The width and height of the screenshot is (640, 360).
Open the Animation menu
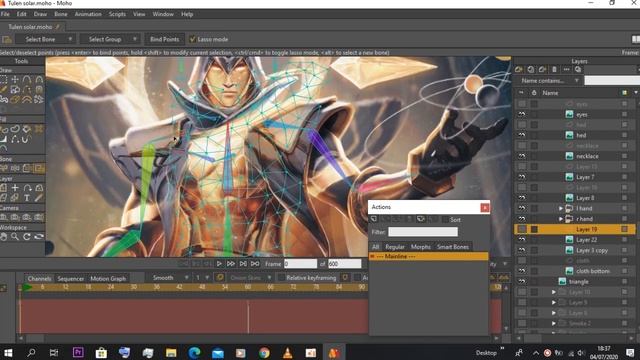point(88,14)
